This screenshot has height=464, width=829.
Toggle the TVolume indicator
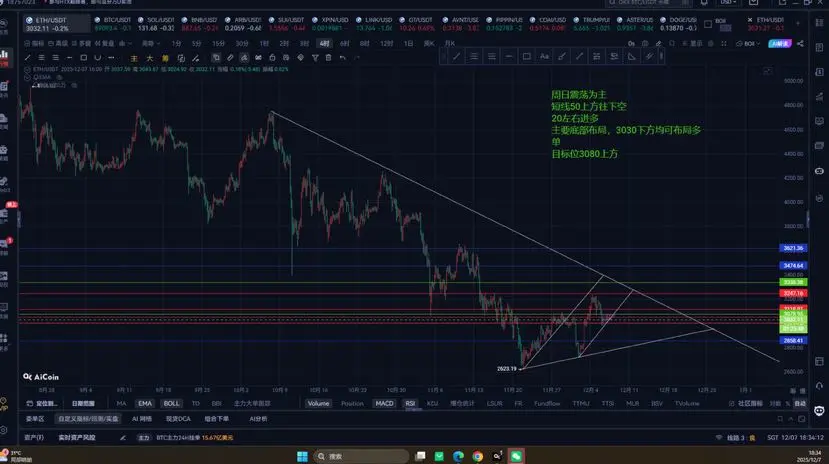click(687, 403)
